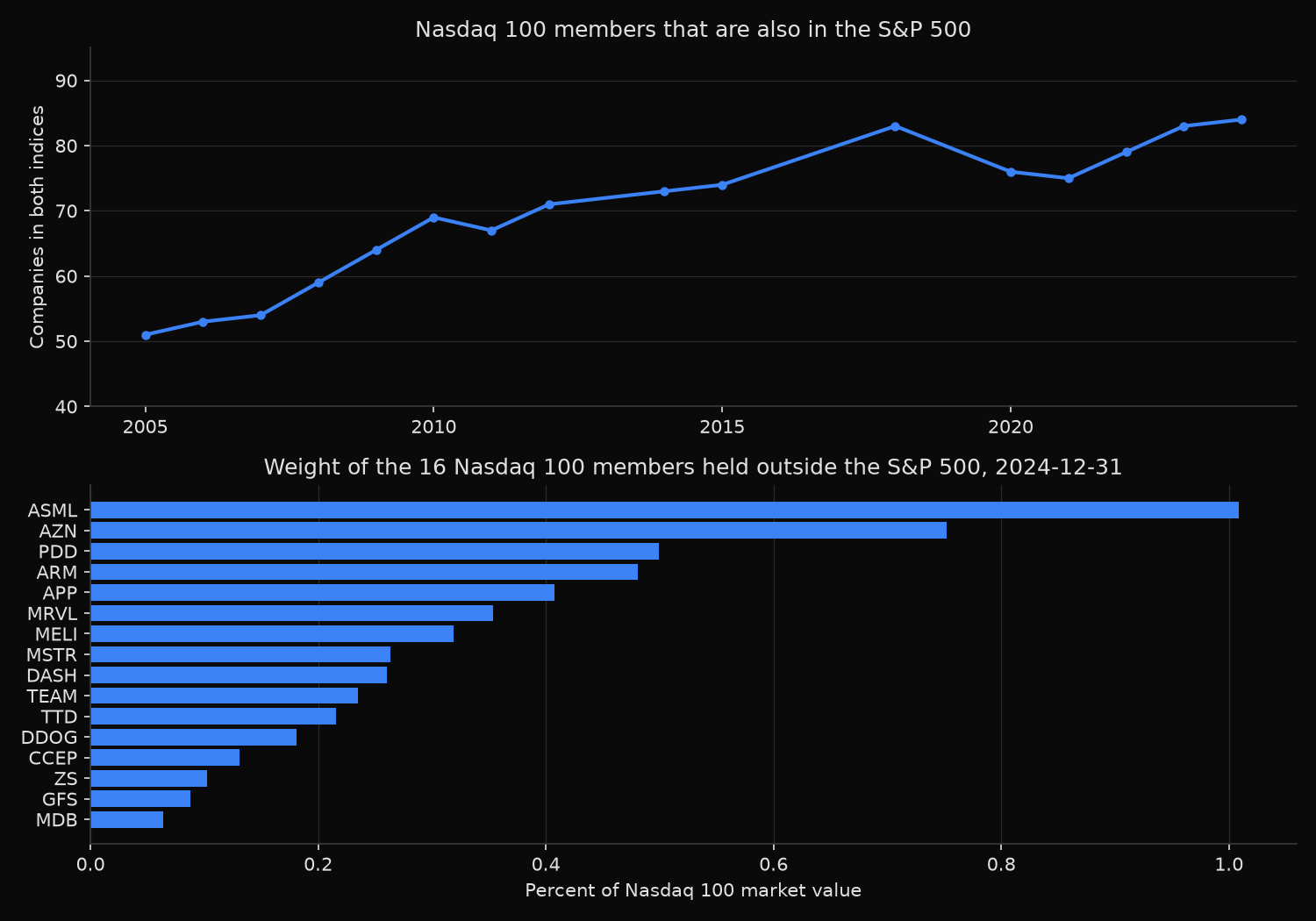Screen dimensions: 1316x921
Task: Click the 2015 x-axis tick label
Action: pos(722,427)
